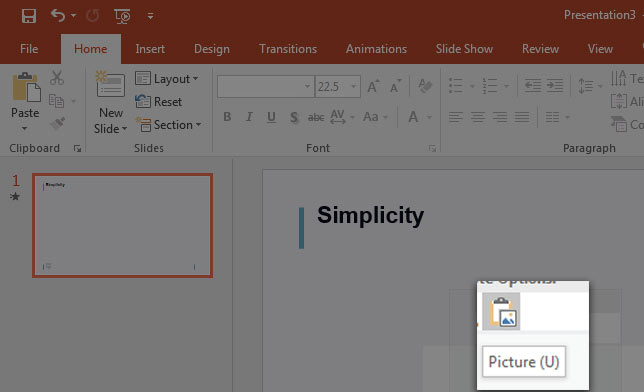Open the Animations tab
Image resolution: width=644 pixels, height=392 pixels.
coord(376,49)
